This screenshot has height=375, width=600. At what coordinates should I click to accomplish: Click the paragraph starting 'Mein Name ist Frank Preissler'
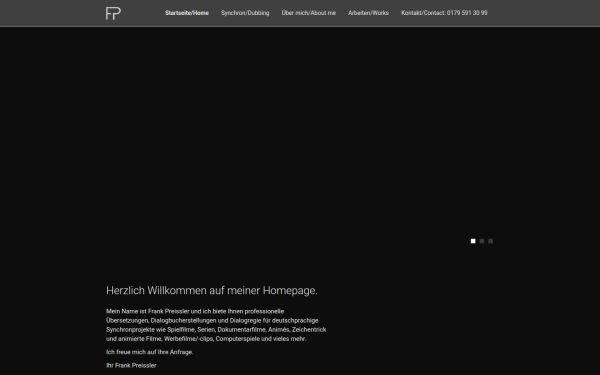click(216, 325)
